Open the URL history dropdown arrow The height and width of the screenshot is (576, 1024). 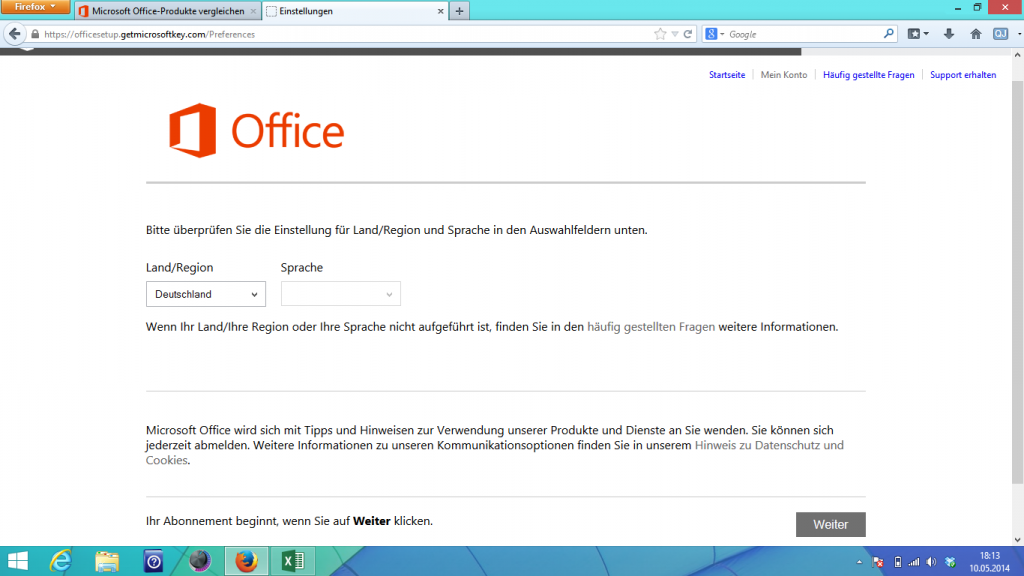coord(675,34)
